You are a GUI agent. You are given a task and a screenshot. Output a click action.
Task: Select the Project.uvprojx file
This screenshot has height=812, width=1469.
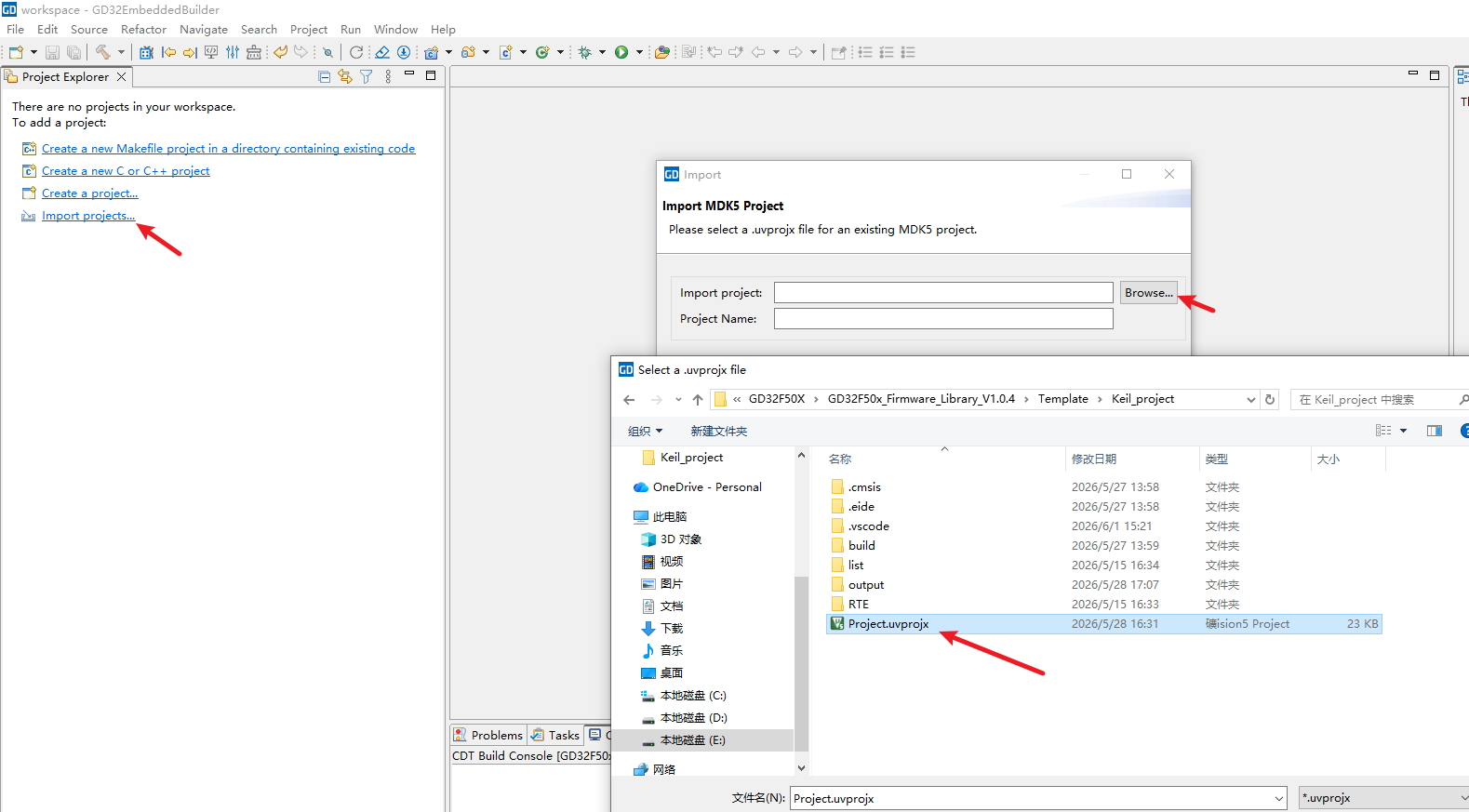coord(1103,624)
